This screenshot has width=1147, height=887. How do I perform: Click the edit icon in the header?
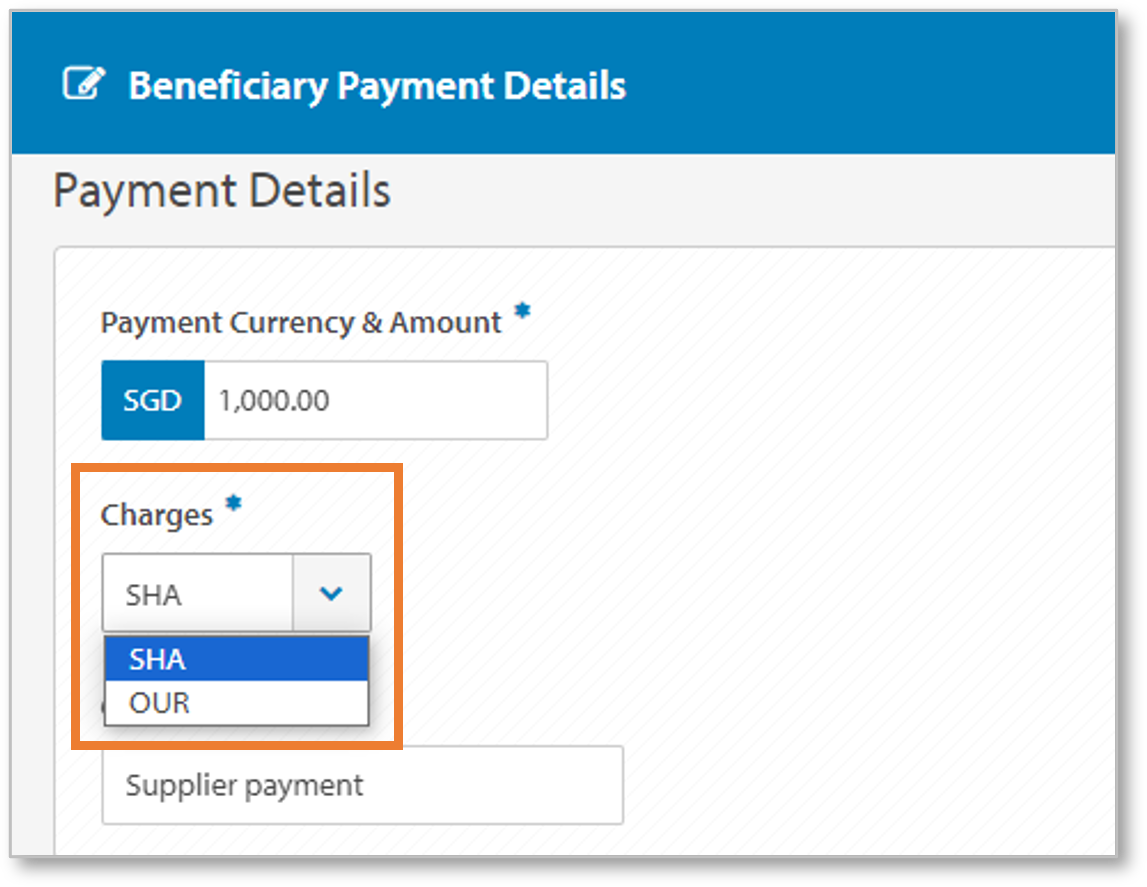coord(84,85)
